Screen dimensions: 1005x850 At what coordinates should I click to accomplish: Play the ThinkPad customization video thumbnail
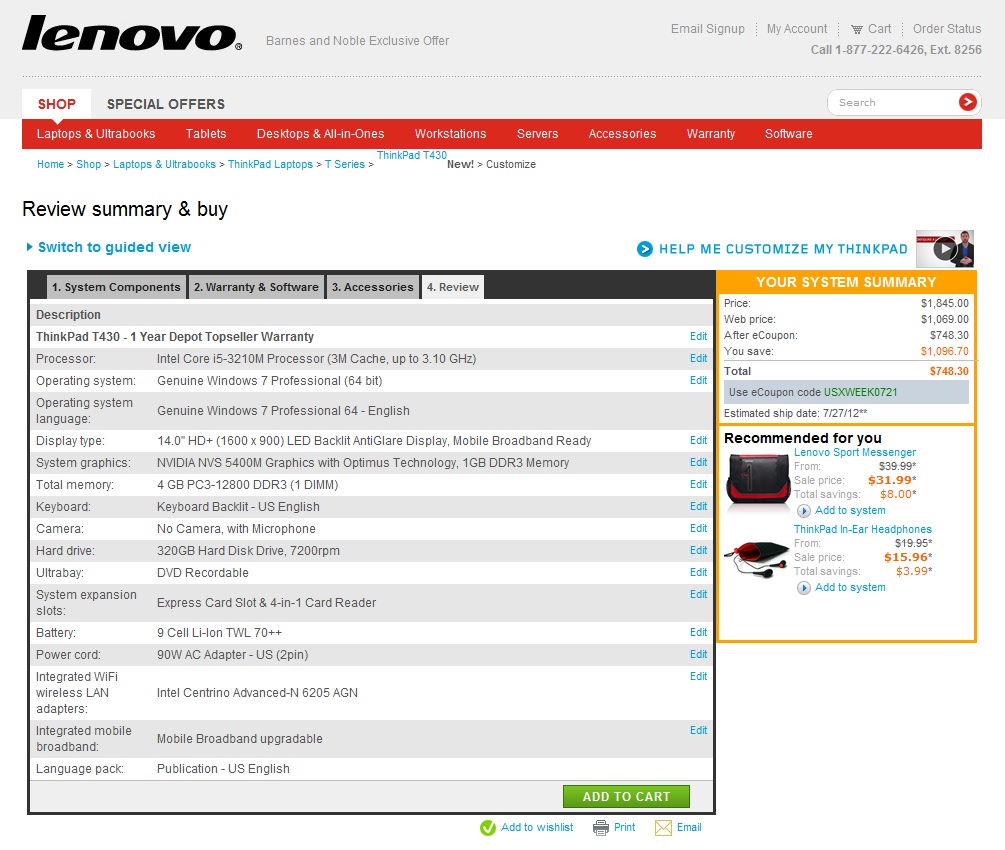click(x=945, y=248)
